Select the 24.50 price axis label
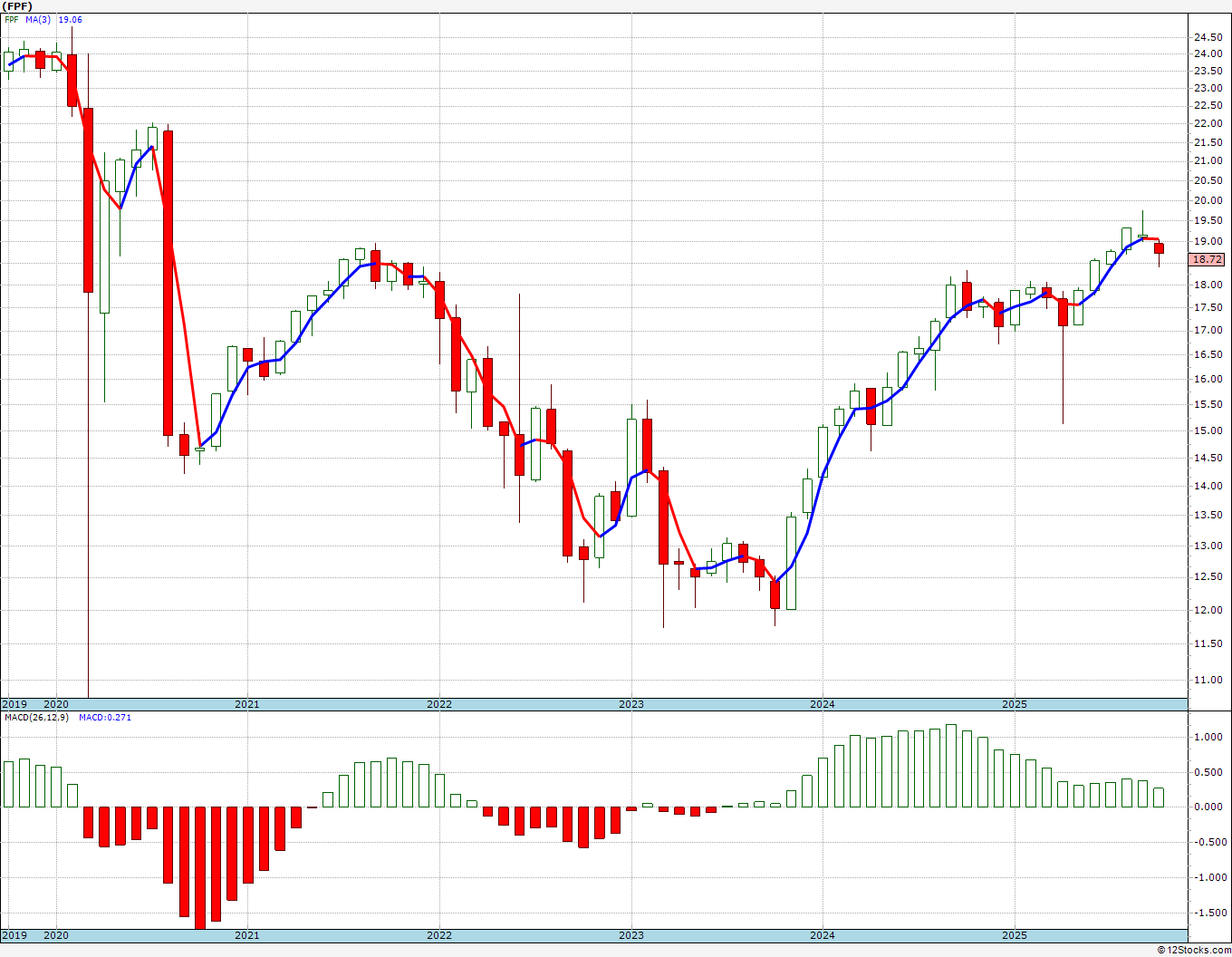Screen dimensions: 1232x957 tap(1208, 37)
